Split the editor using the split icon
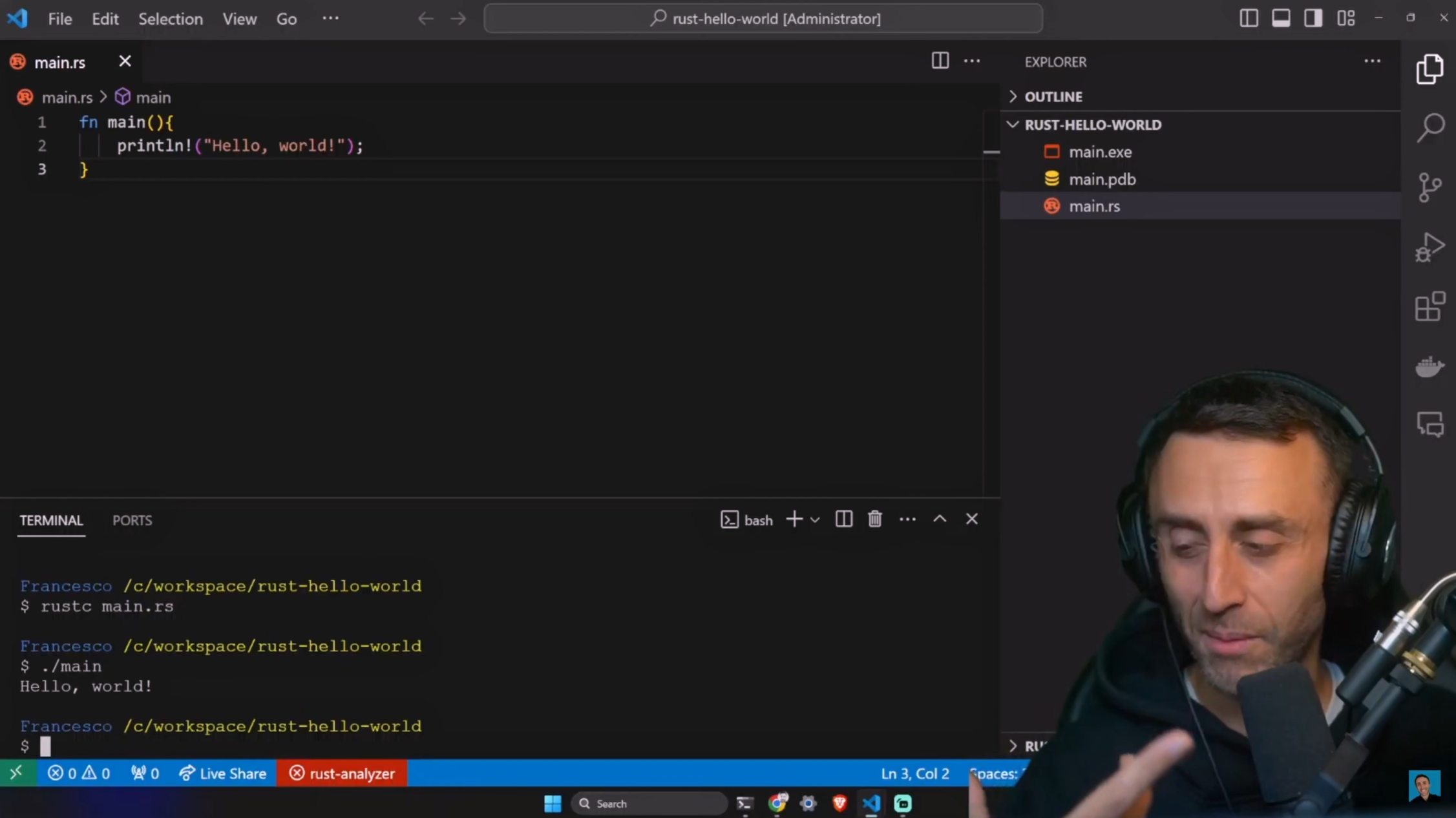This screenshot has width=1456, height=818. [940, 61]
